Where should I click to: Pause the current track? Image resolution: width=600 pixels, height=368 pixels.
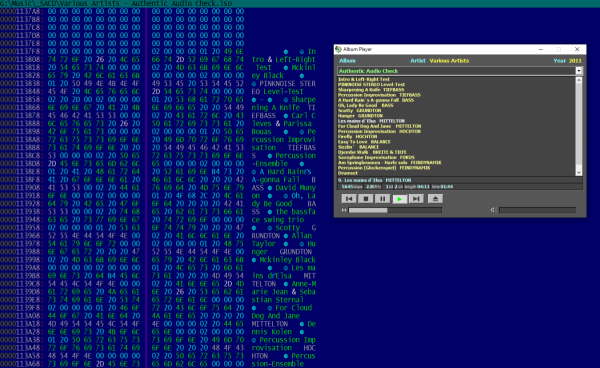[x=382, y=199]
